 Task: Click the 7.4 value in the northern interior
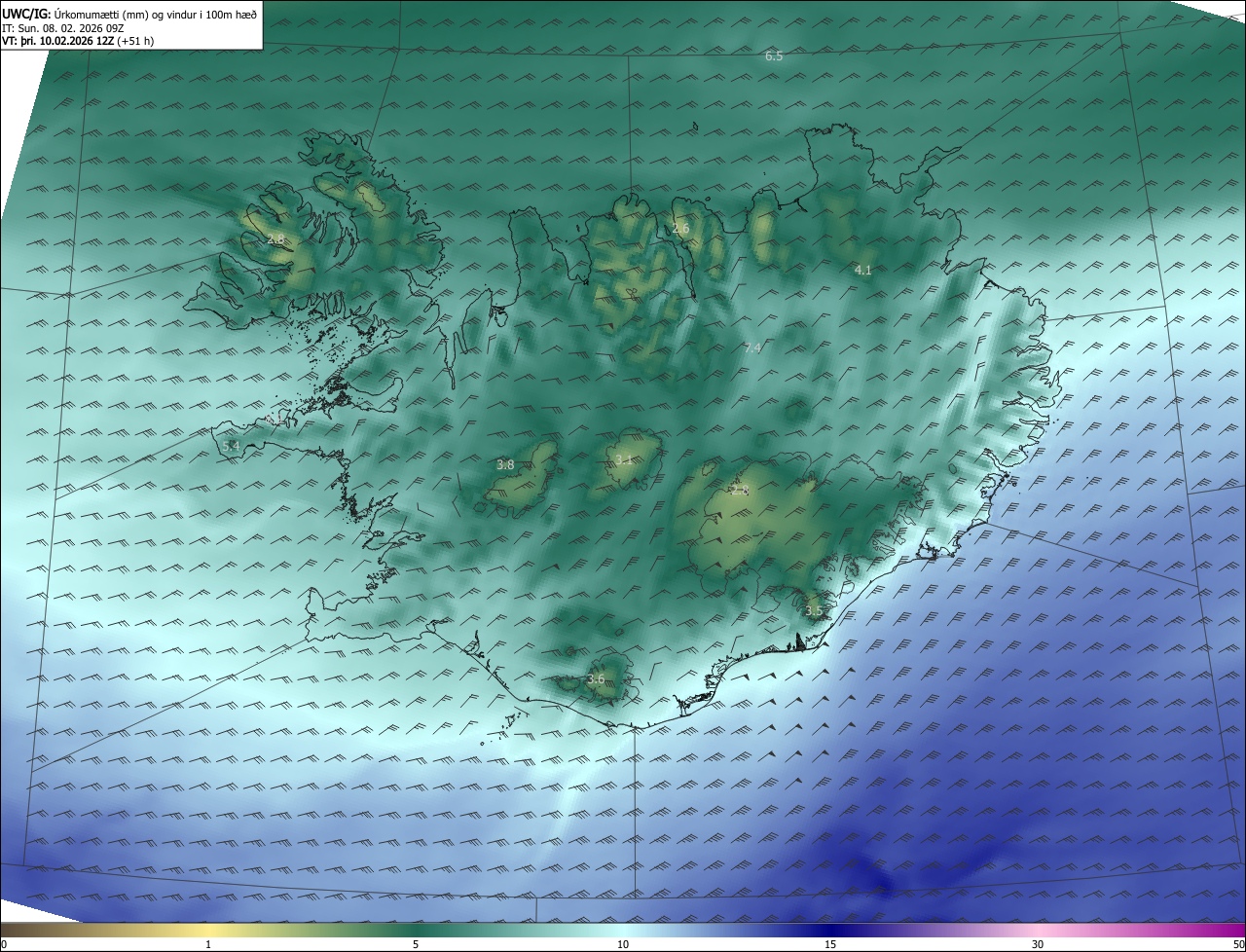click(x=752, y=348)
